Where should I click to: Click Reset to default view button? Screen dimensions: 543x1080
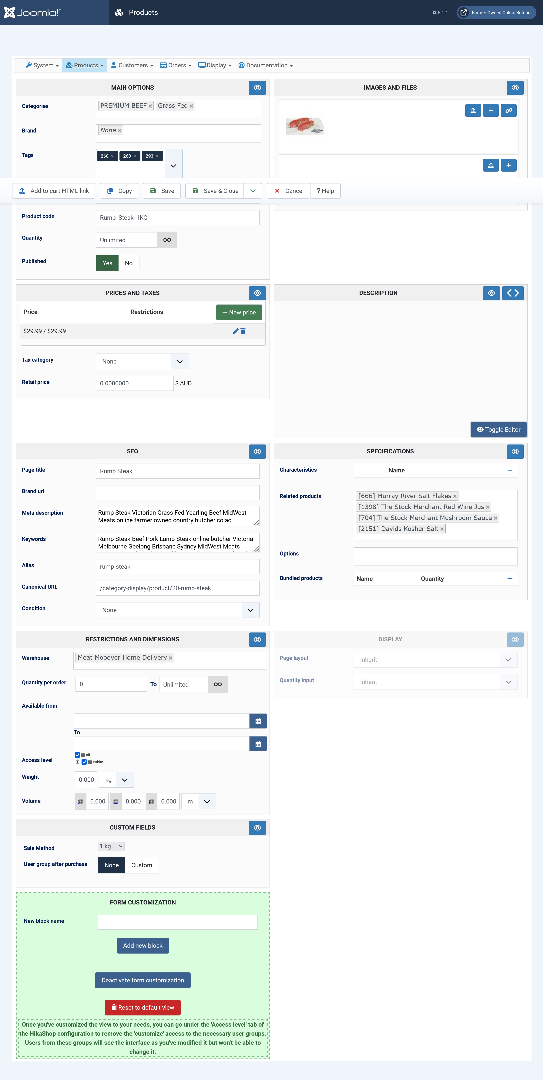[x=143, y=1007]
